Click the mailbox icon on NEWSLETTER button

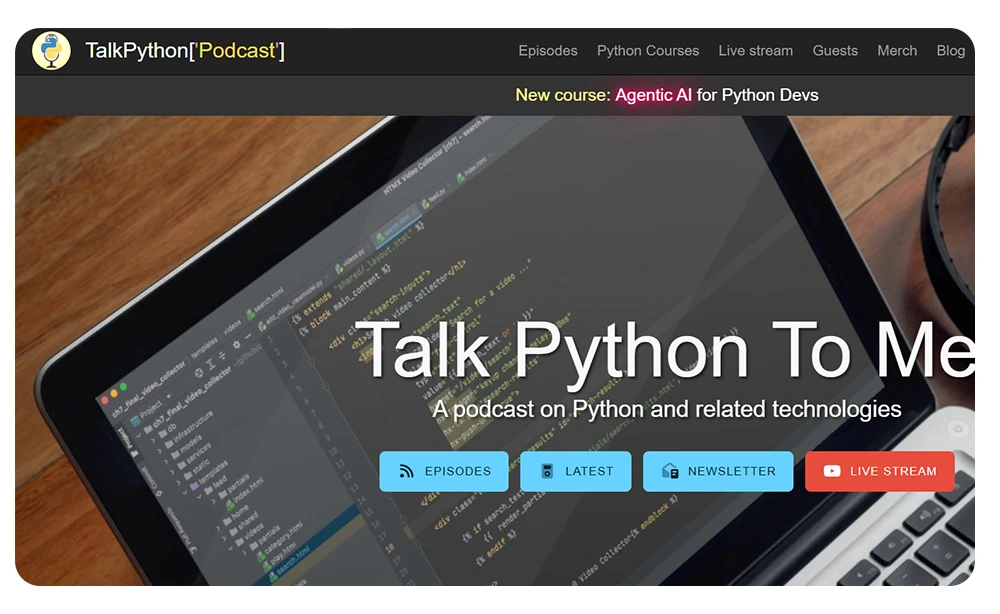(670, 471)
